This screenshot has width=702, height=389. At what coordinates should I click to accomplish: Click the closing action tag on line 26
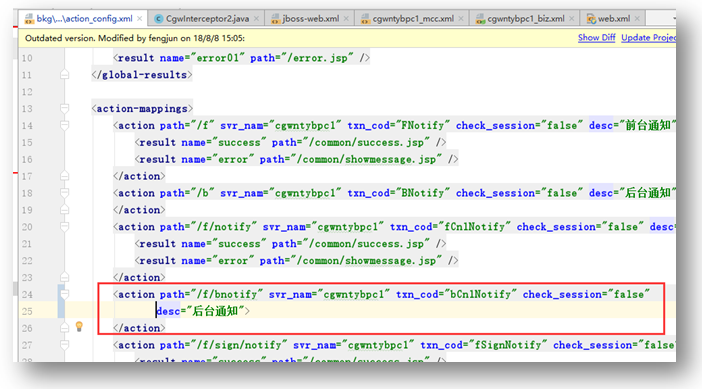(139, 328)
